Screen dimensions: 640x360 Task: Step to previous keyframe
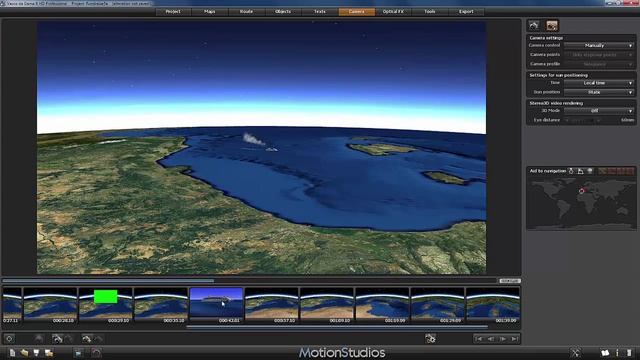(x=491, y=339)
